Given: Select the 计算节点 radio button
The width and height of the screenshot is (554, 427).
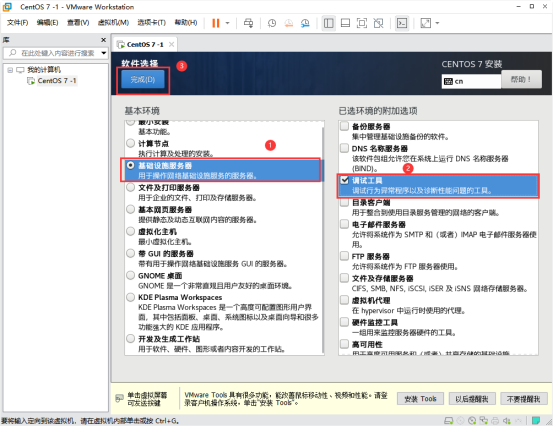Looking at the screenshot, I should tap(131, 143).
